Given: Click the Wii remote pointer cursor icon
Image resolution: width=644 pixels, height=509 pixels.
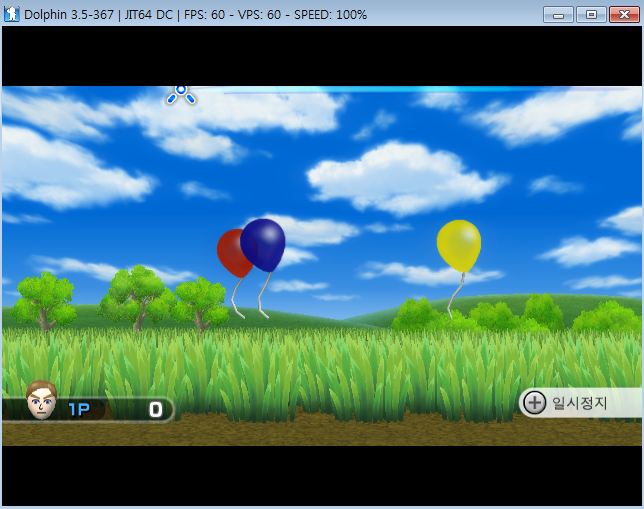Looking at the screenshot, I should pos(181,94).
